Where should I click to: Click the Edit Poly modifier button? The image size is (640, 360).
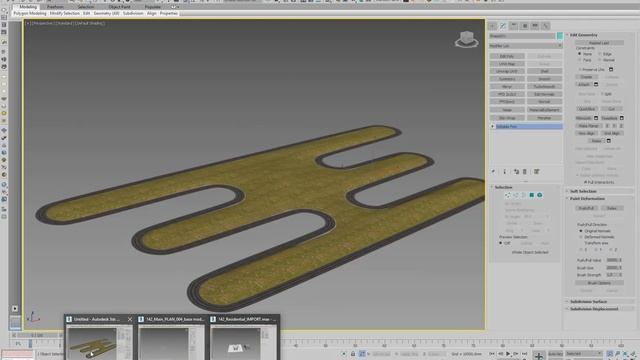pyautogui.click(x=507, y=56)
